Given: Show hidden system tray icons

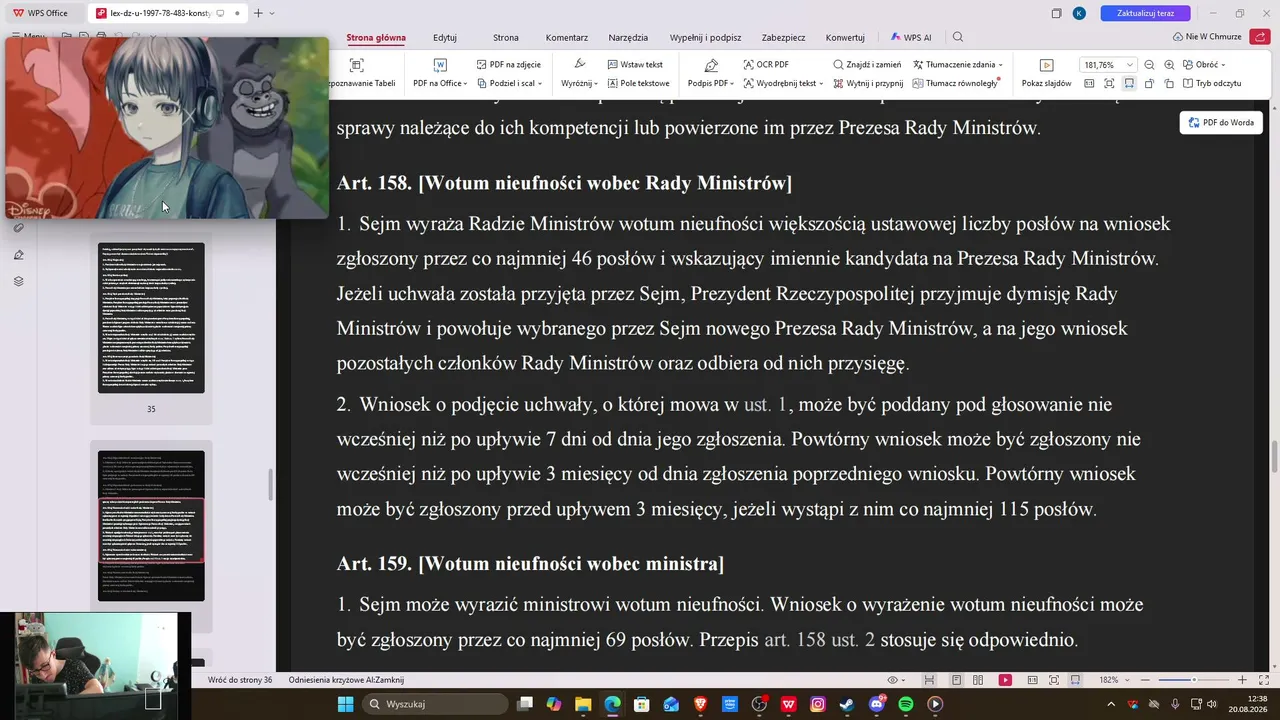Looking at the screenshot, I should coord(1111,704).
